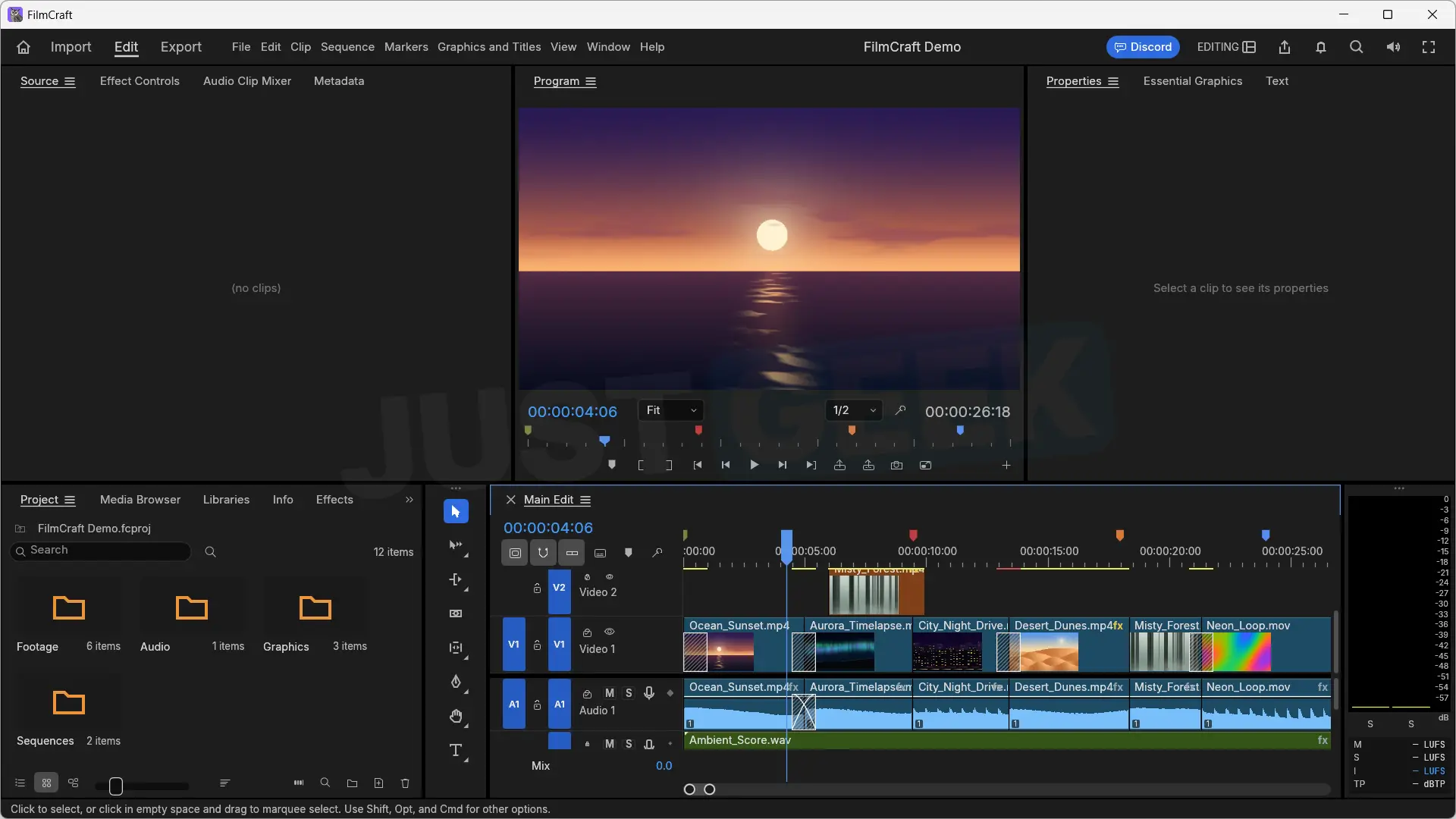
Task: Open the notifications bell
Action: click(1320, 47)
